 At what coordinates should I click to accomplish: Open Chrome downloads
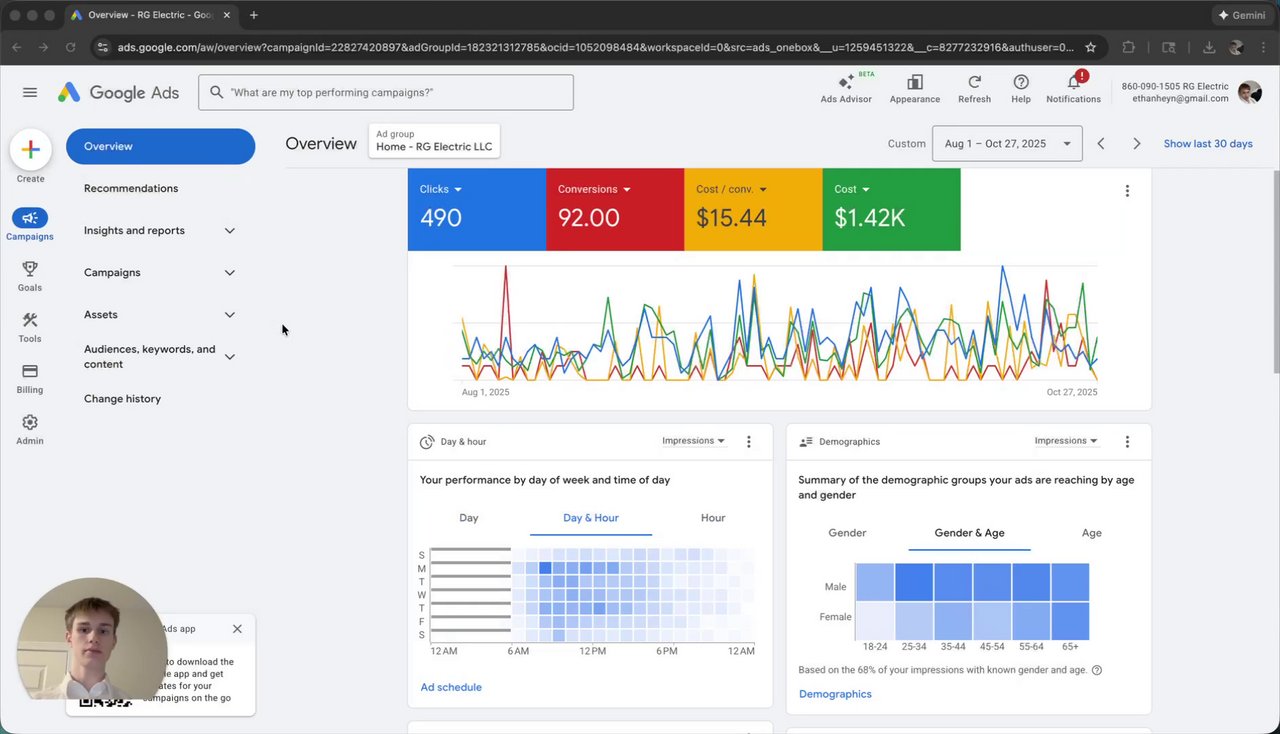tap(1209, 47)
